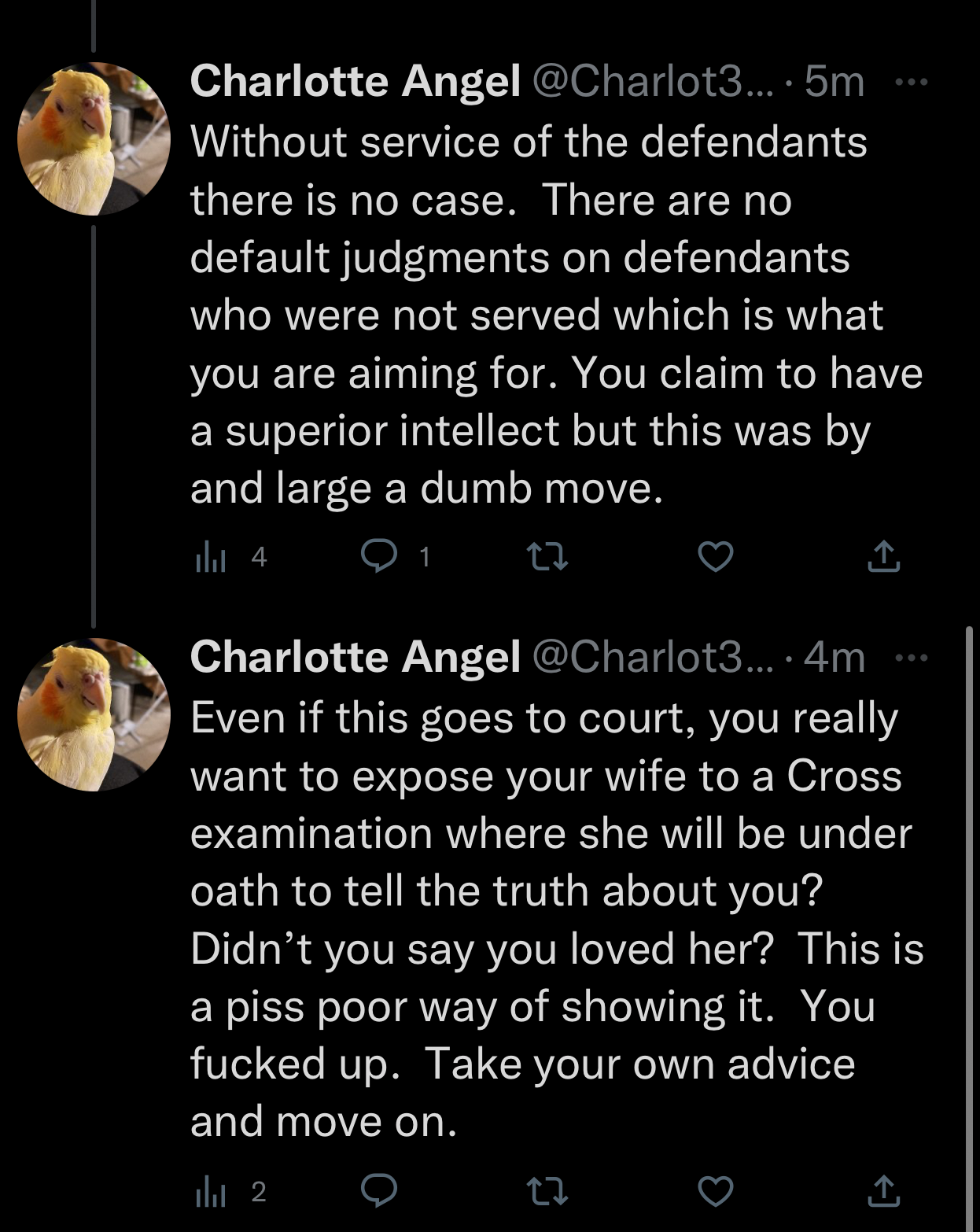980x1232 pixels.
Task: Open more options on the 5m tweet
Action: click(x=912, y=81)
